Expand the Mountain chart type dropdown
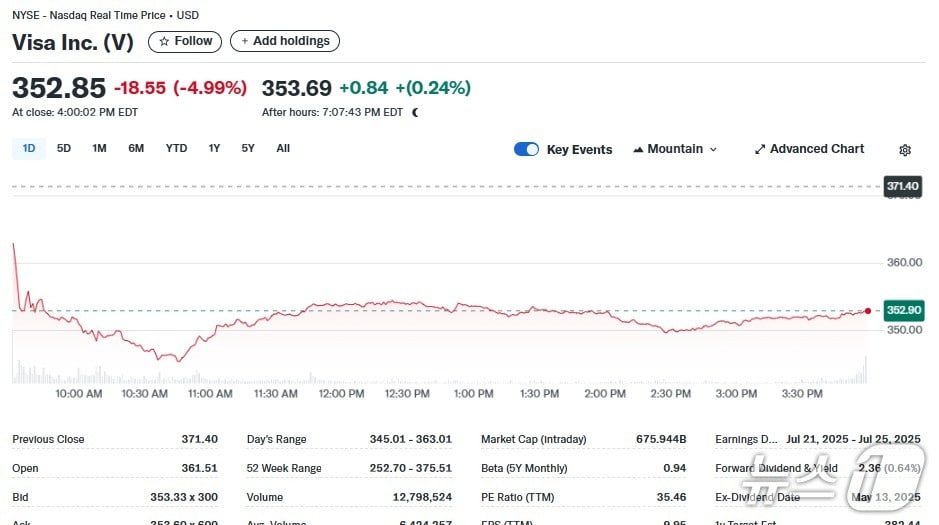This screenshot has height=525, width=939. (x=675, y=149)
